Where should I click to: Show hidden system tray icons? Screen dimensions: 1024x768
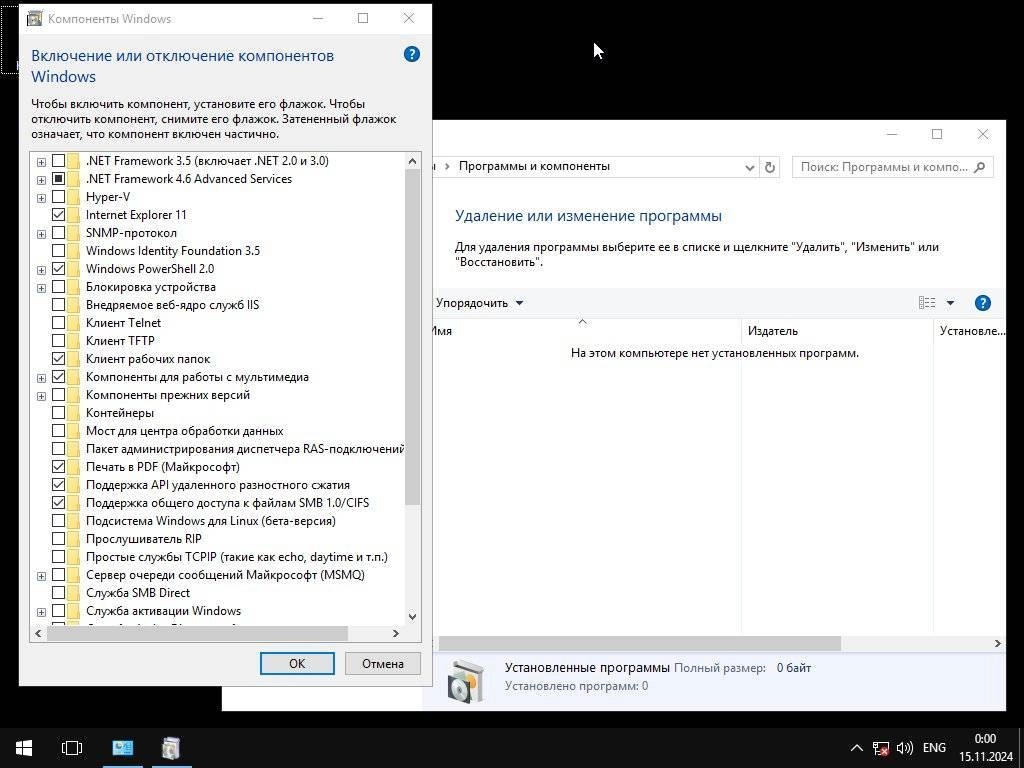pos(857,748)
